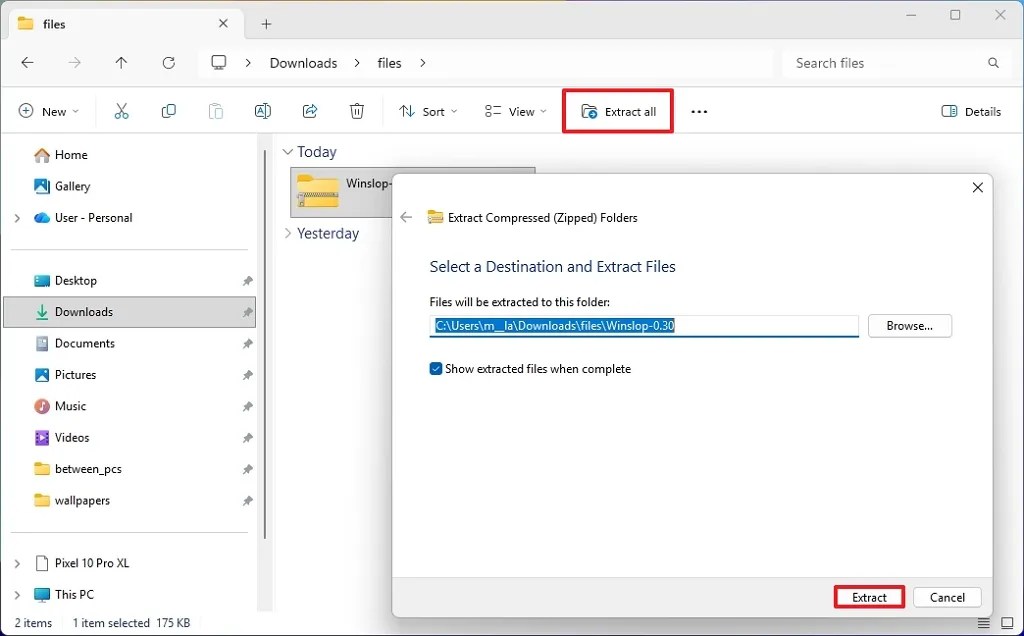Collapse the Today group in the file list
The height and width of the screenshot is (636, 1024).
click(x=288, y=151)
